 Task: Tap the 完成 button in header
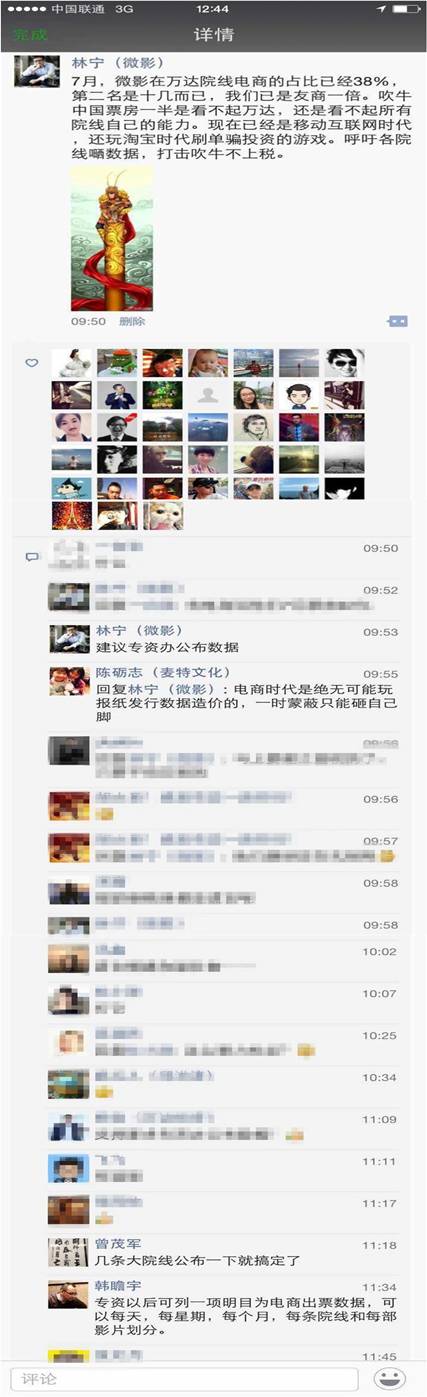[30, 35]
